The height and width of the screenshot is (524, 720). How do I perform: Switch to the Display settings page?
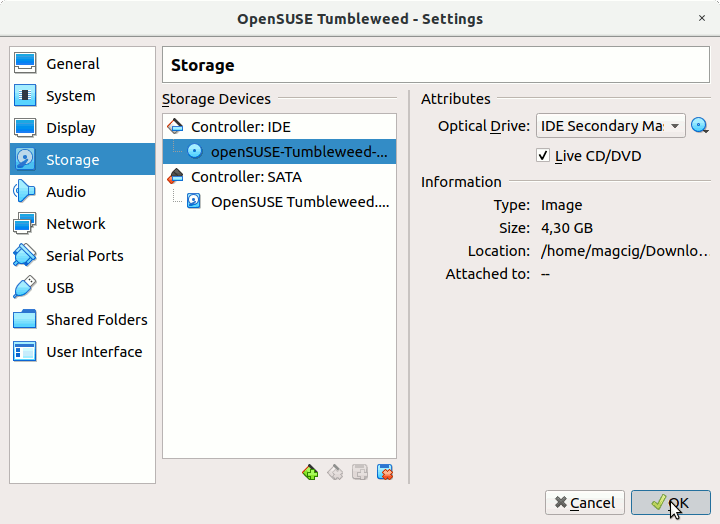click(x=82, y=128)
